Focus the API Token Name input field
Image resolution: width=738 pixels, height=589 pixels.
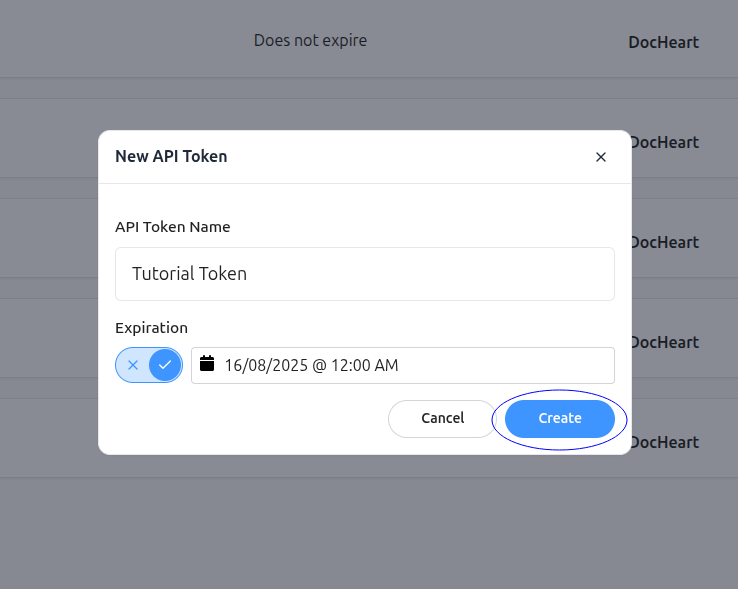[x=364, y=274]
